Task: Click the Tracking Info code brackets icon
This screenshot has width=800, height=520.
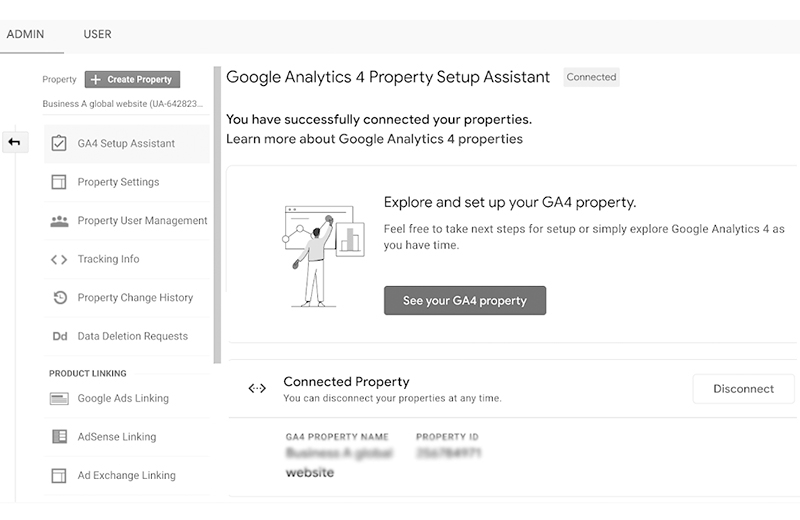Action: tap(59, 260)
